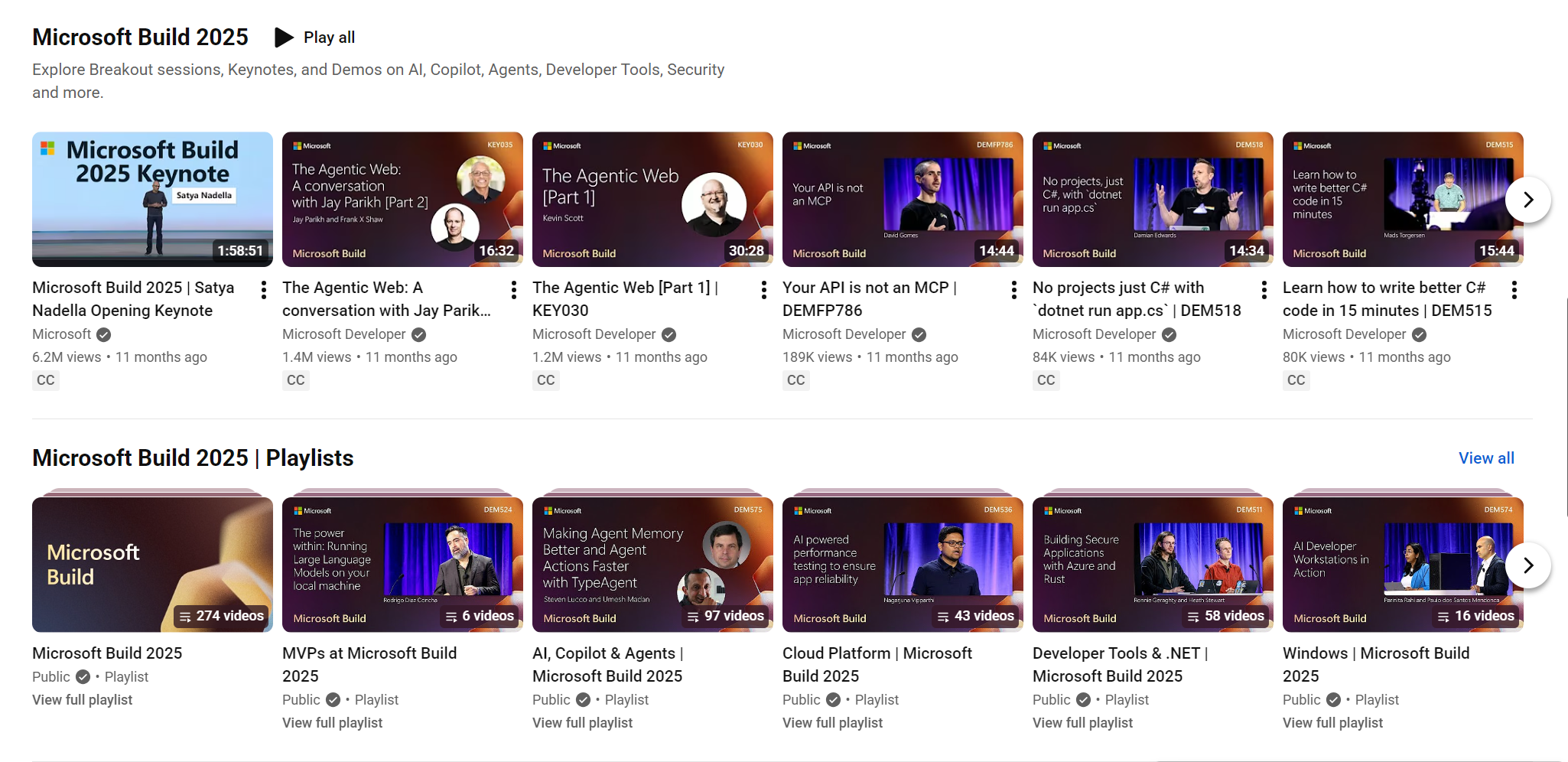Click the CC badge under DEM518 video

click(x=1046, y=380)
